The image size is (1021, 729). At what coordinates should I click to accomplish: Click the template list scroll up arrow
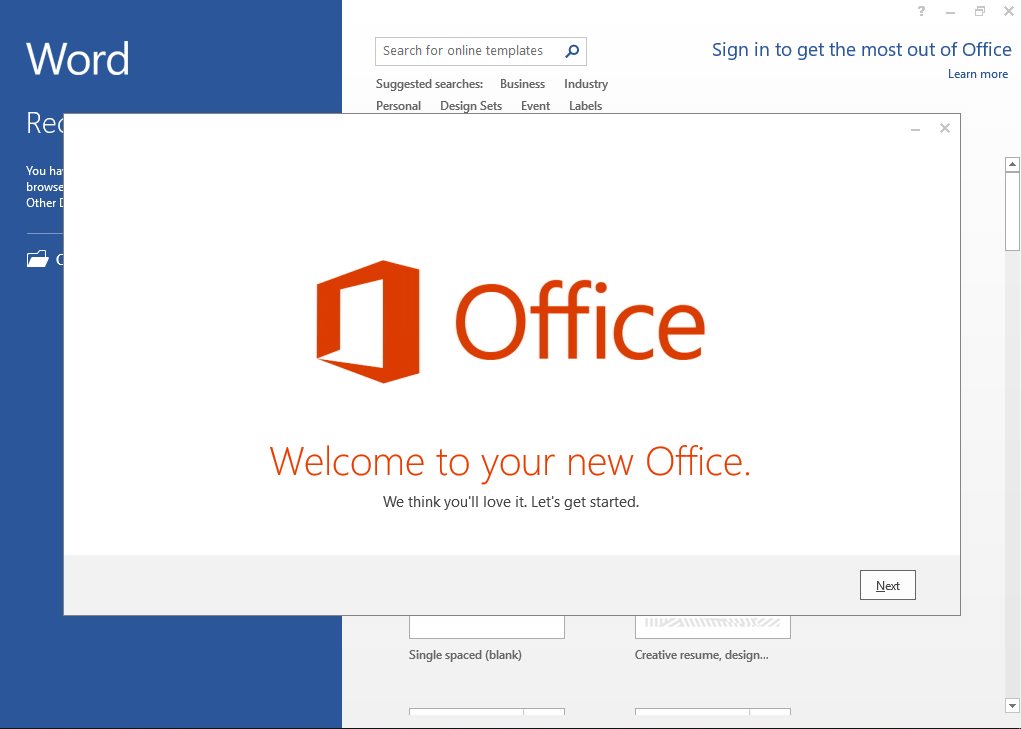[x=1012, y=164]
